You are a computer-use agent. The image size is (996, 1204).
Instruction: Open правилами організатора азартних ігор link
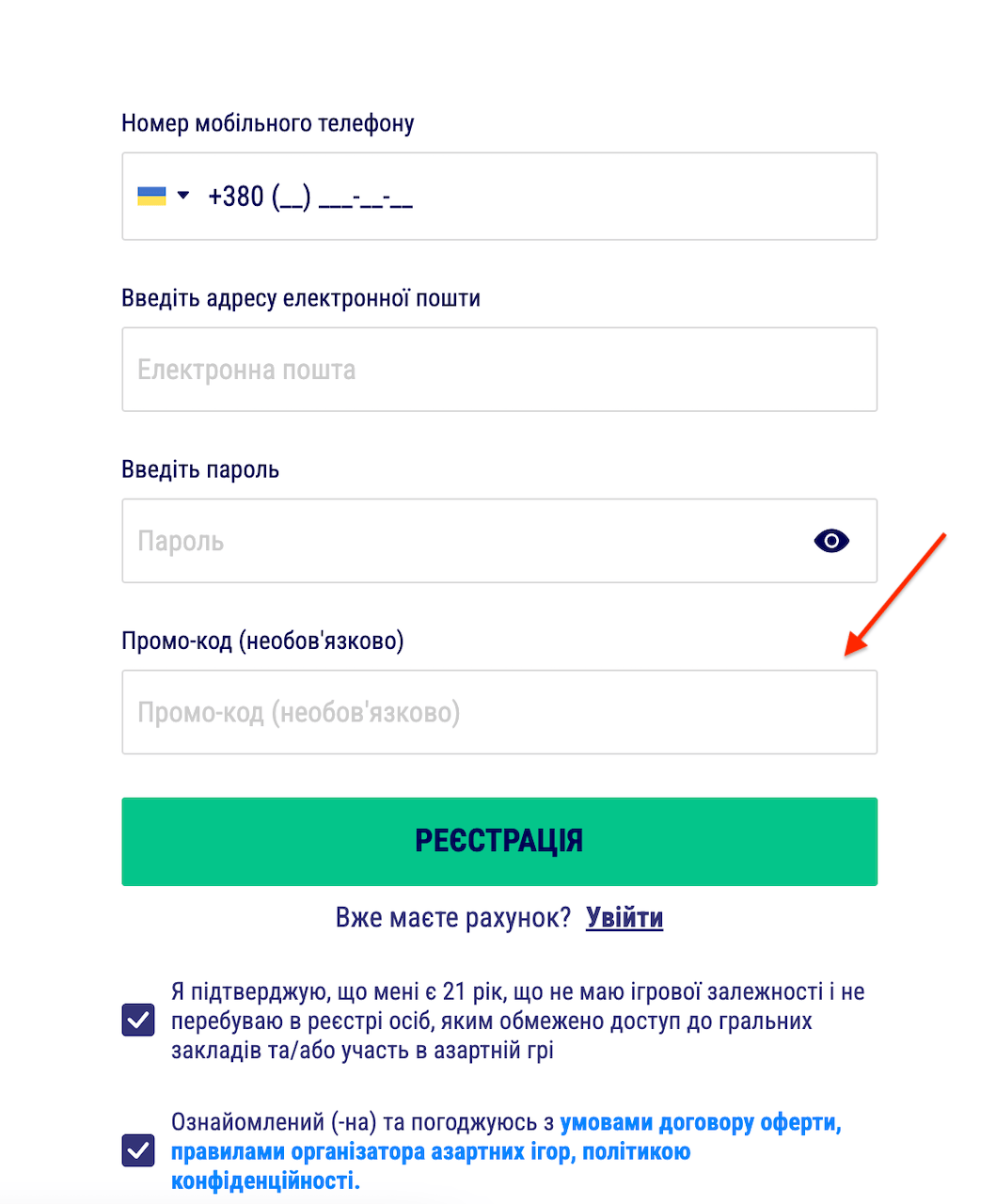pos(371,1151)
